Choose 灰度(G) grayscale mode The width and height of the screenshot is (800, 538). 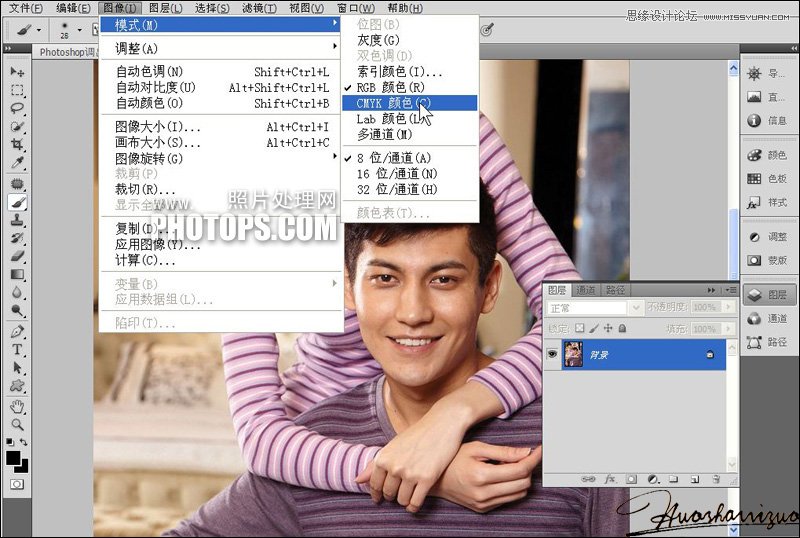click(410, 40)
